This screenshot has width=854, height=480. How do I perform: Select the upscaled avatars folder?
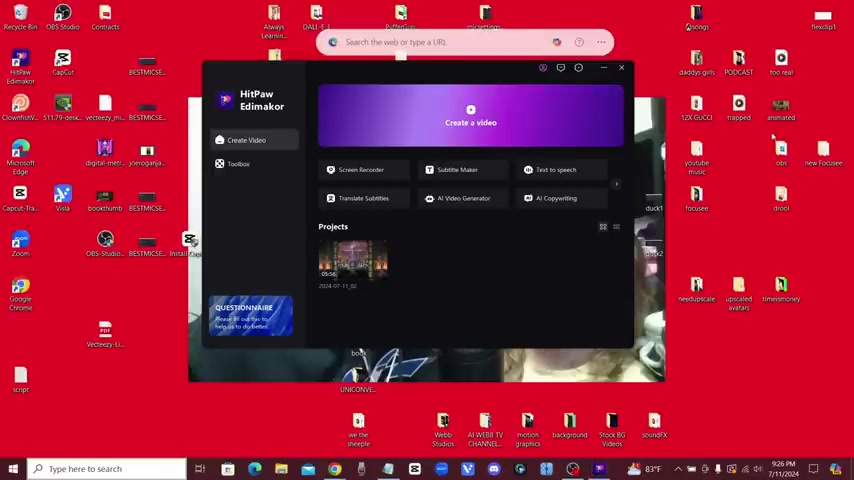coord(739,293)
